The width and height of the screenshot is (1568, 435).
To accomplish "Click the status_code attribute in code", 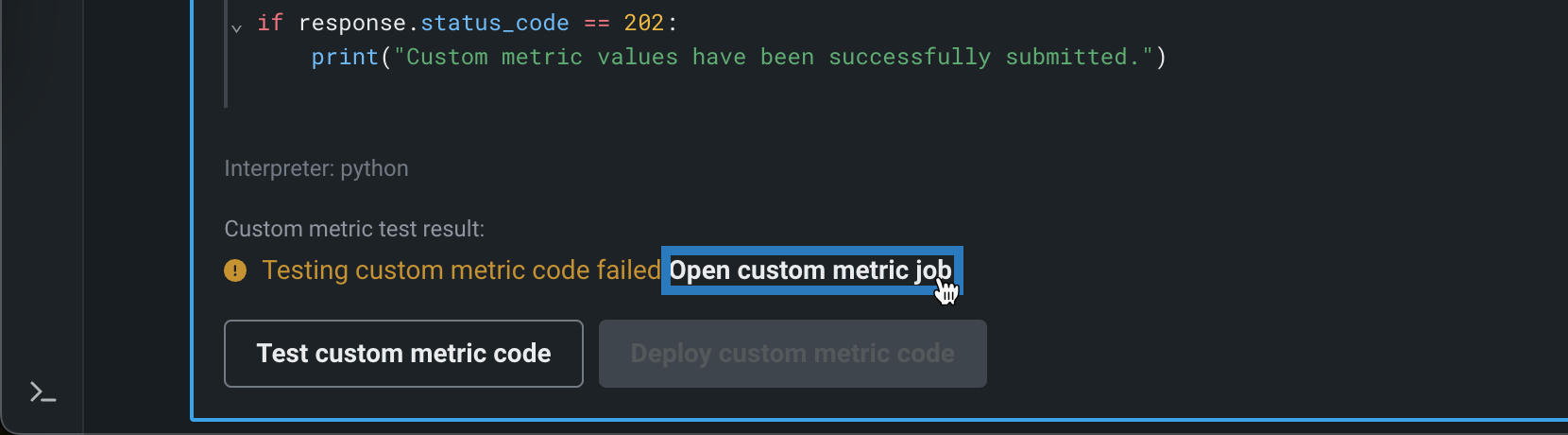I will coord(494,23).
